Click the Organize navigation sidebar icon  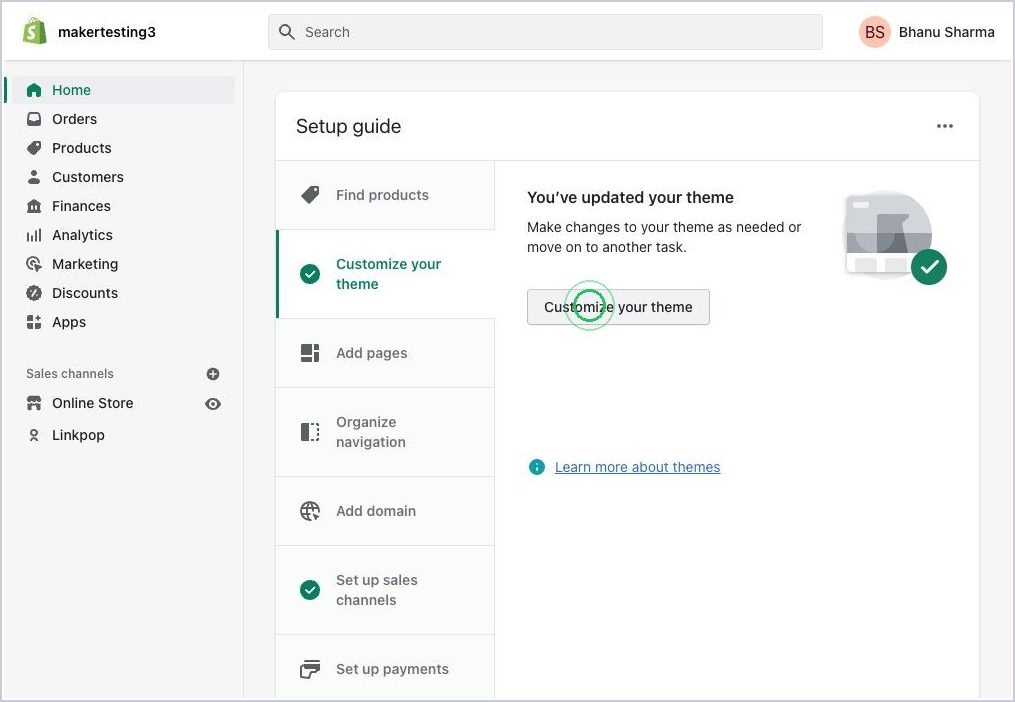pyautogui.click(x=310, y=432)
